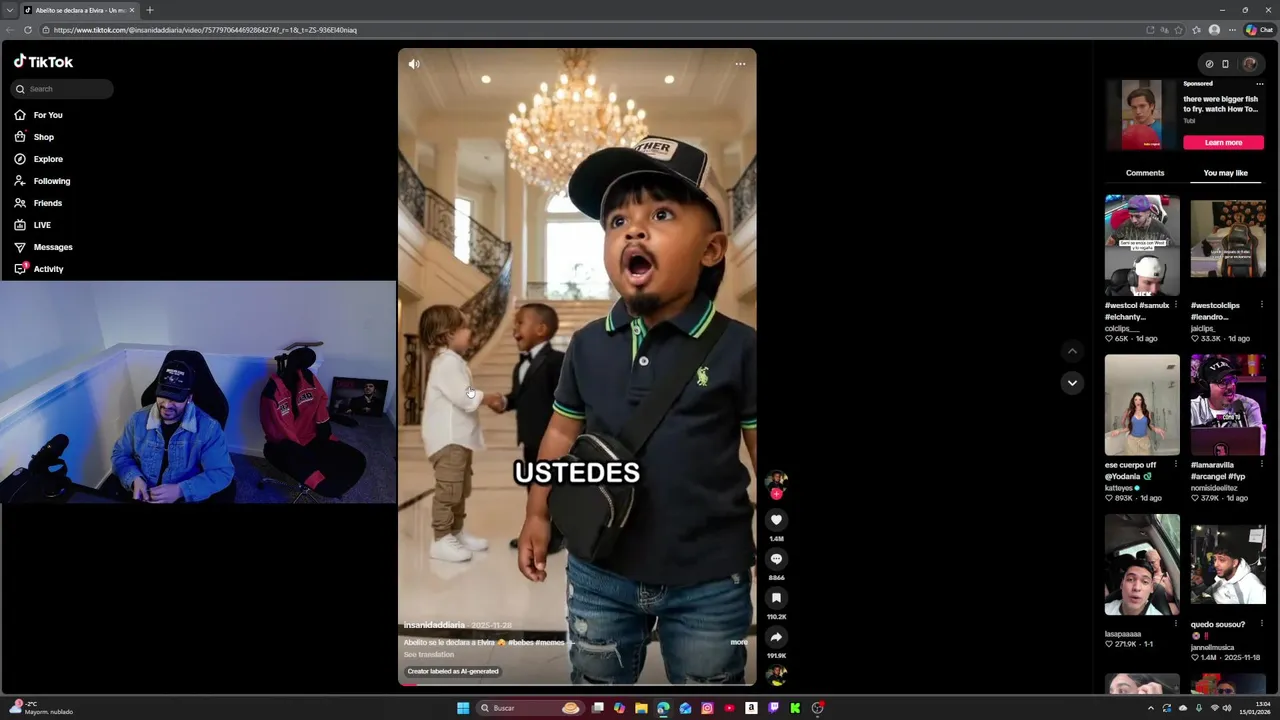1280x720 pixels.
Task: Open sound disc at bottom right
Action: (776, 677)
